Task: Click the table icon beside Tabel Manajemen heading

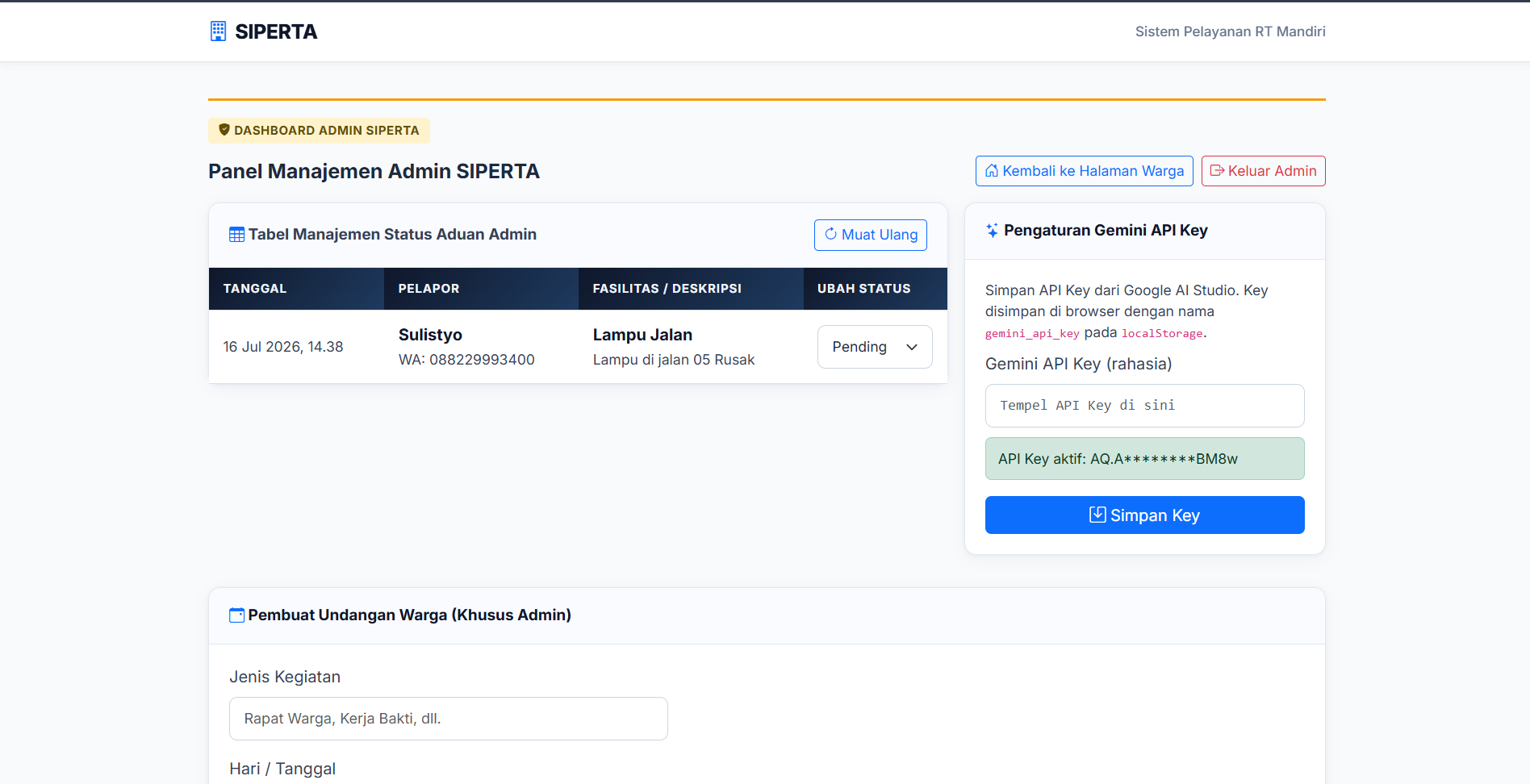Action: (236, 235)
